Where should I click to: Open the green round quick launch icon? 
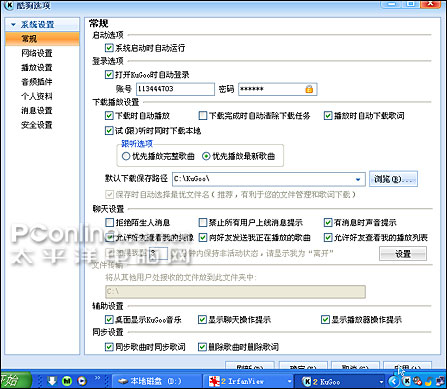67,381
